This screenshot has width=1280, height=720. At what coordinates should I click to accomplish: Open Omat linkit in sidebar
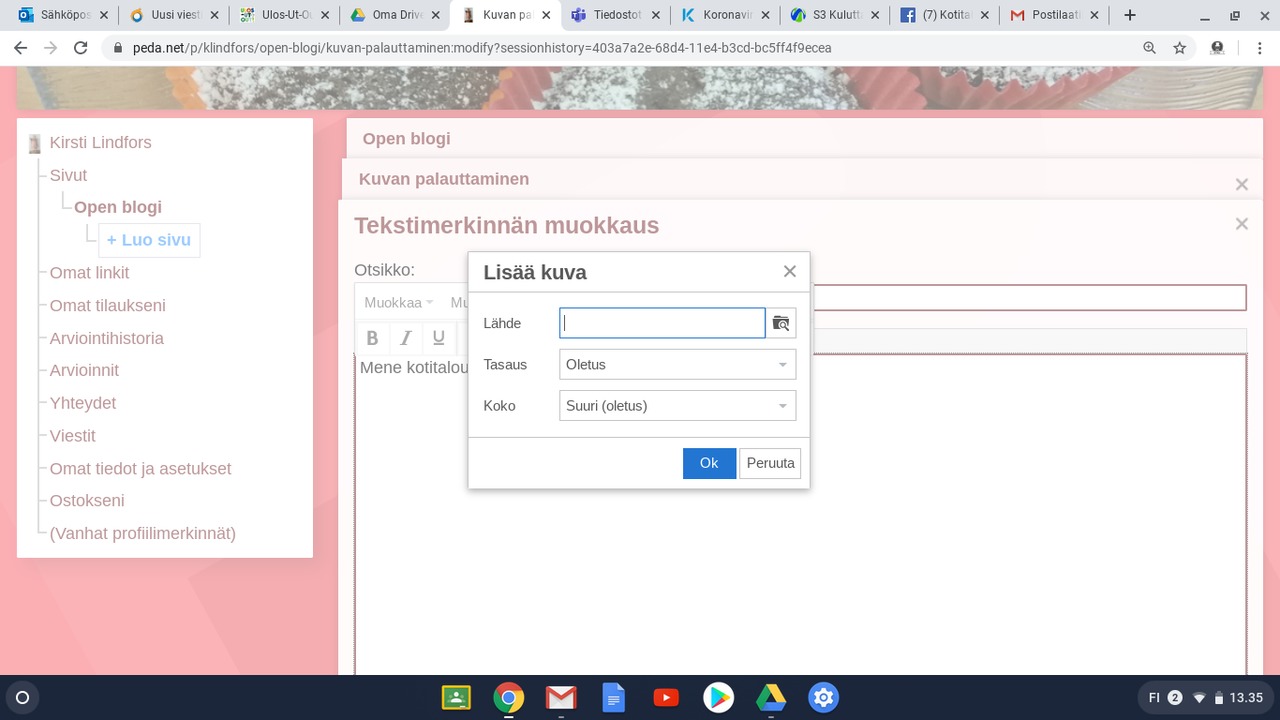click(x=89, y=272)
